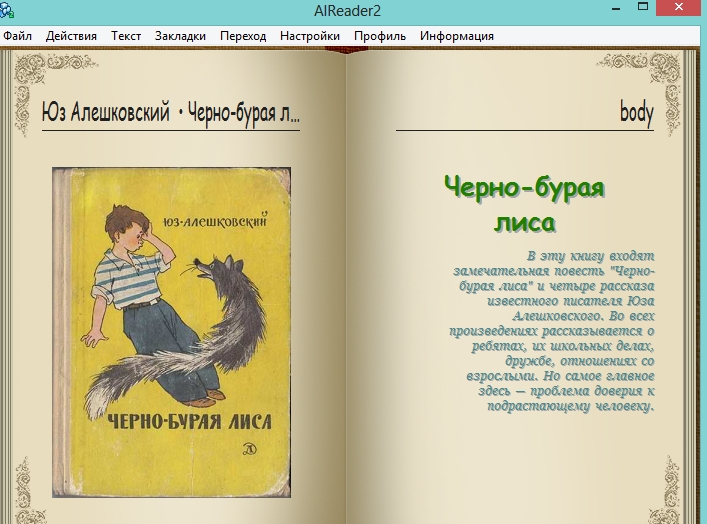The height and width of the screenshot is (524, 707).
Task: Open the Закладки menu
Action: (x=180, y=36)
